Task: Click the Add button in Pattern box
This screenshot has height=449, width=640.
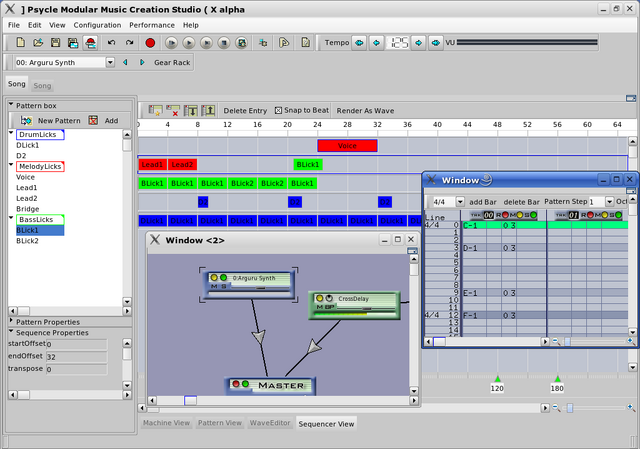Action: tap(111, 120)
